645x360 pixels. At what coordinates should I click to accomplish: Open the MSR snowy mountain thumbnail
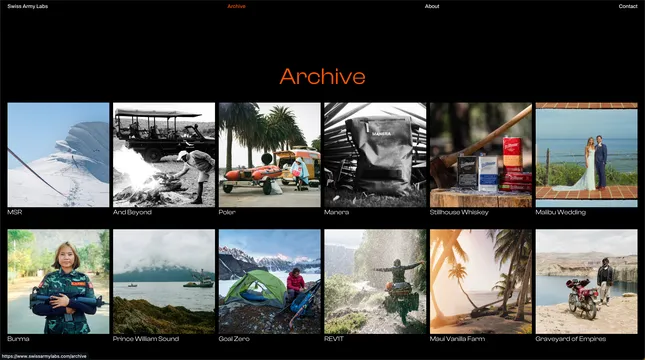pos(58,155)
